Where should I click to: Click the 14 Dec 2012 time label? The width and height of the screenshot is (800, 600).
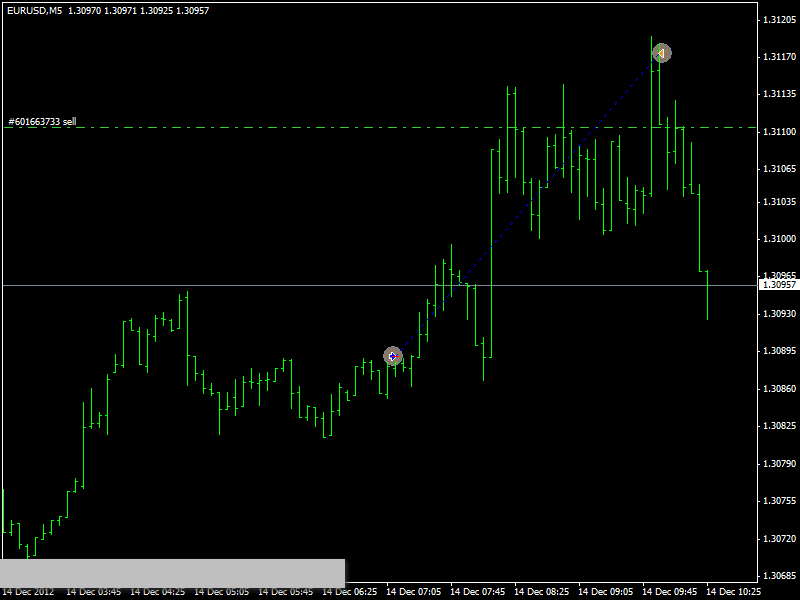(x=28, y=592)
